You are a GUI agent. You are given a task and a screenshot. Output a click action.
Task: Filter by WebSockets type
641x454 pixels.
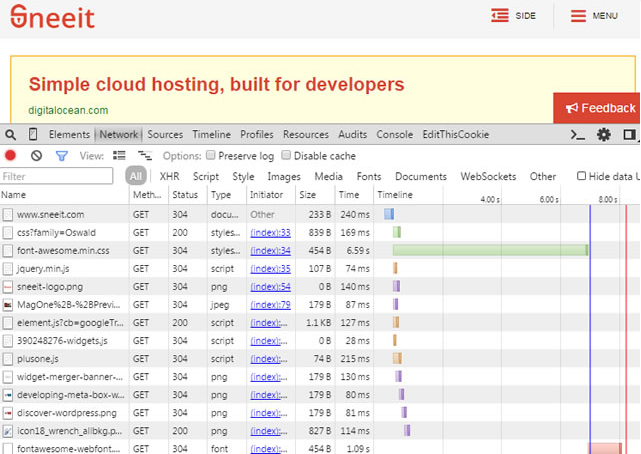pos(488,177)
